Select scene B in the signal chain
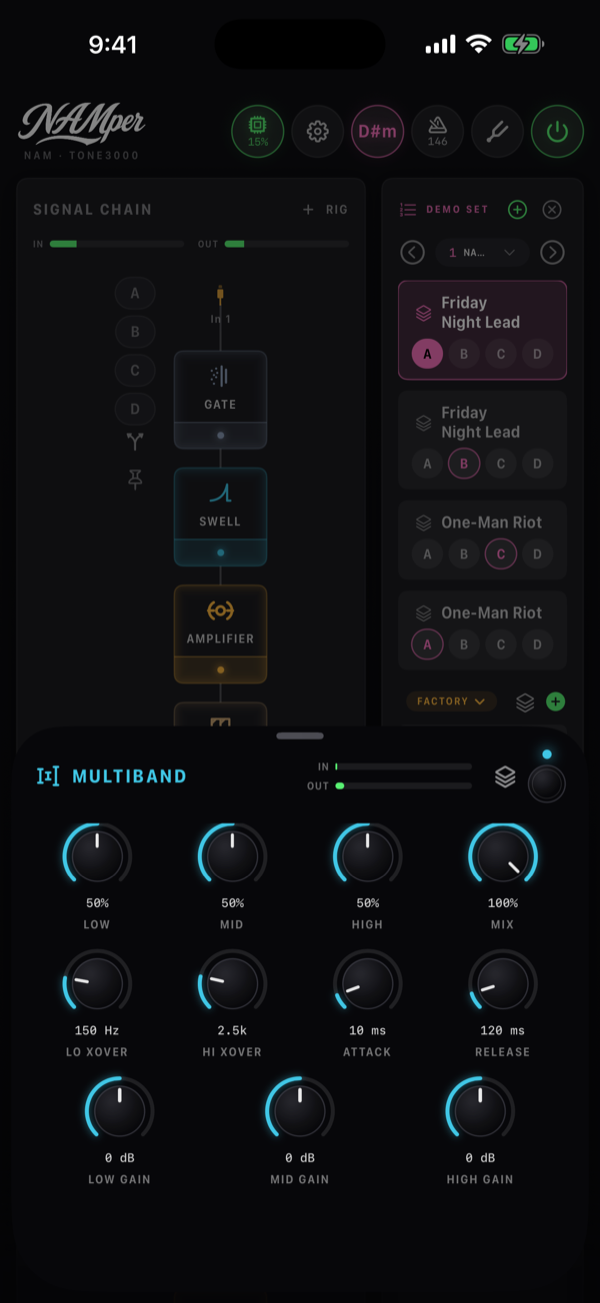This screenshot has height=1303, width=600. pos(135,332)
